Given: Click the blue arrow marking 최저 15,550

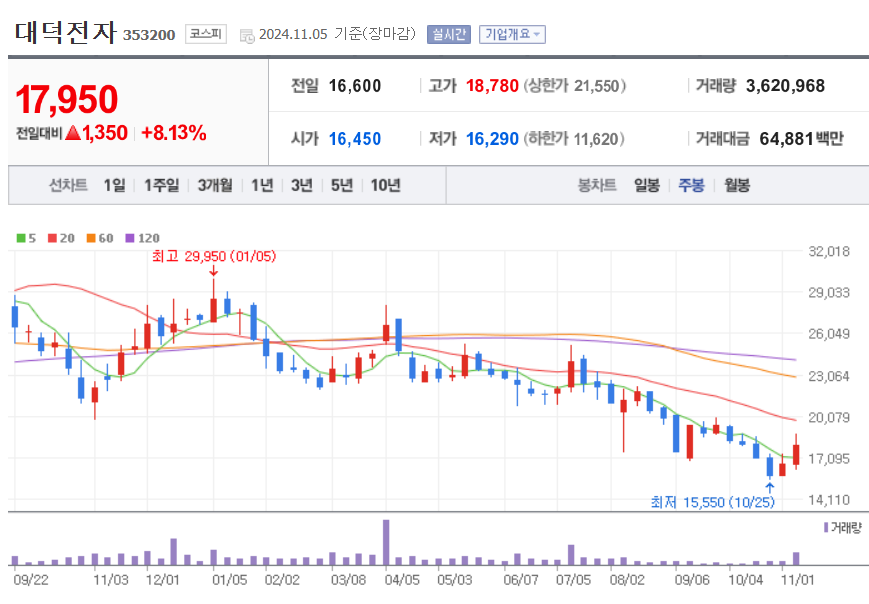Looking at the screenshot, I should pos(769,488).
